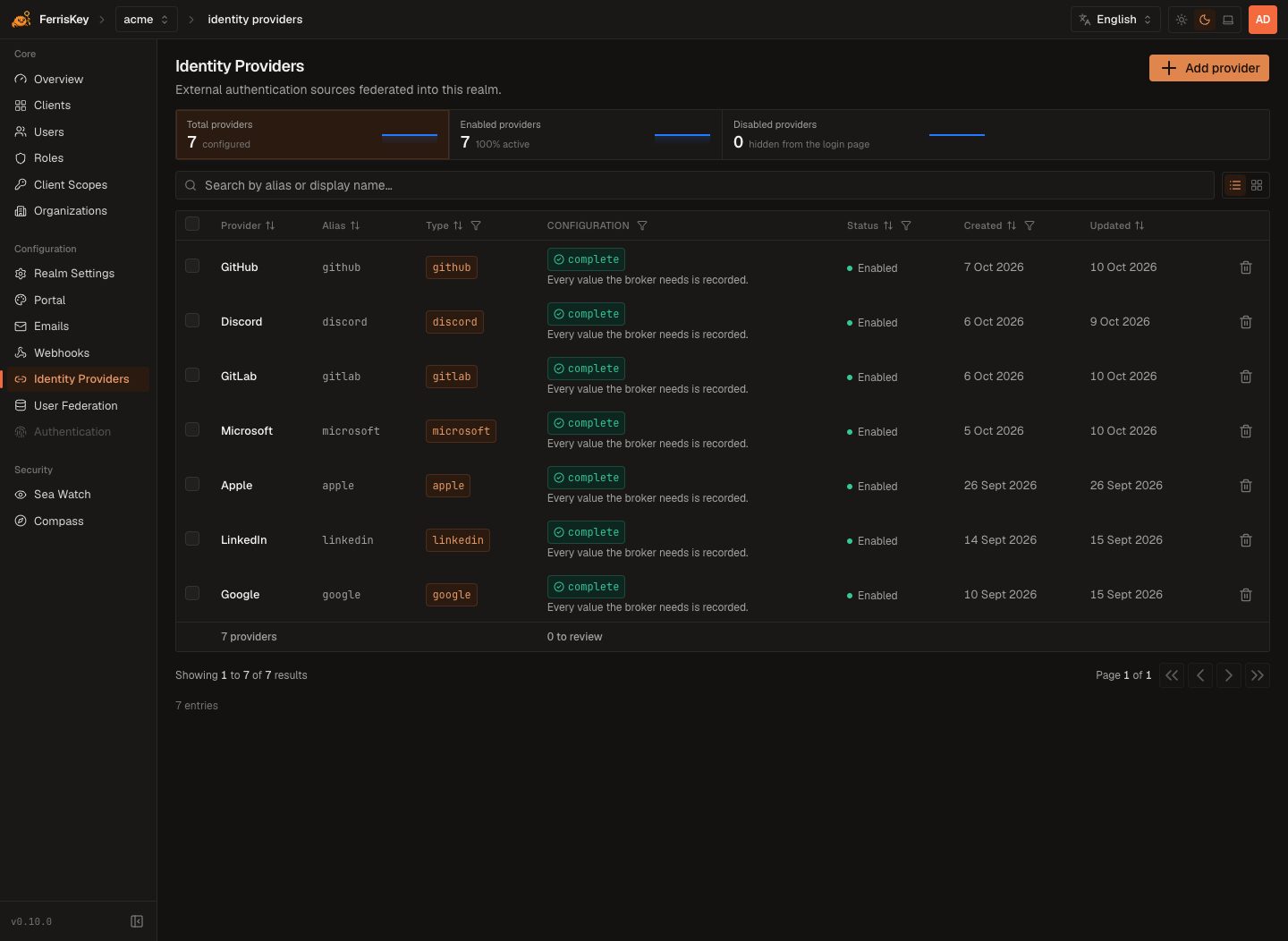1288x941 pixels.
Task: Delete the Discord provider via trash icon
Action: [x=1246, y=322]
